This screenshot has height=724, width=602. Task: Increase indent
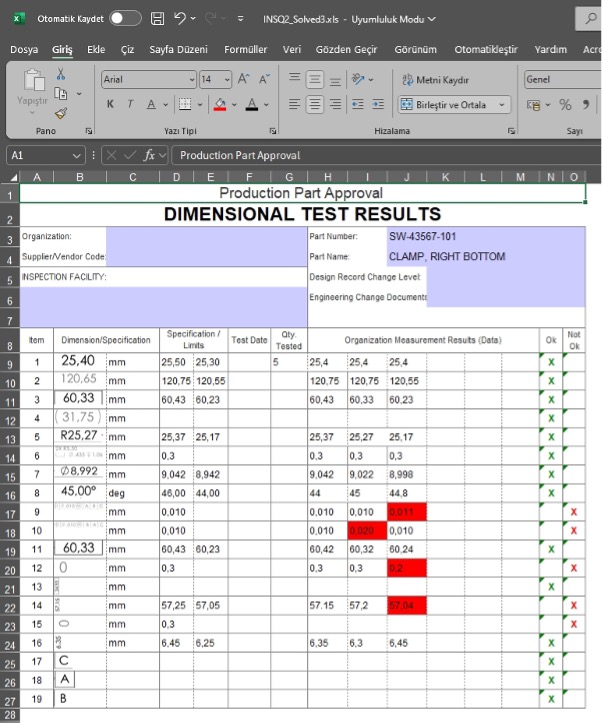pyautogui.click(x=378, y=104)
